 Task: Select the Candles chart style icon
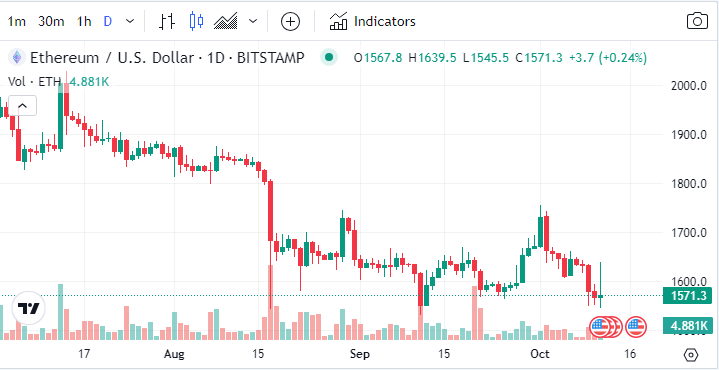pyautogui.click(x=197, y=22)
